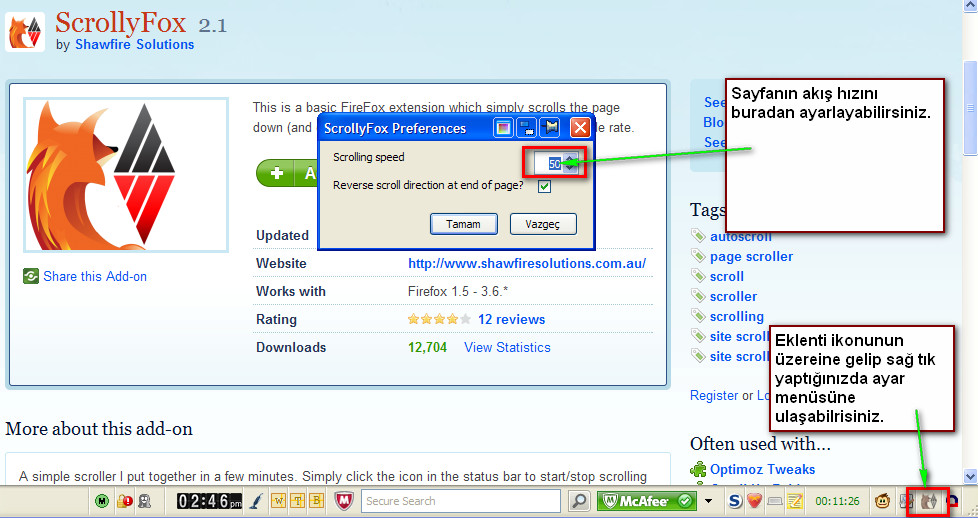Viewport: 978px width, 518px height.
Task: Decrease scrolling speed with spinner down arrow
Action: 569,168
